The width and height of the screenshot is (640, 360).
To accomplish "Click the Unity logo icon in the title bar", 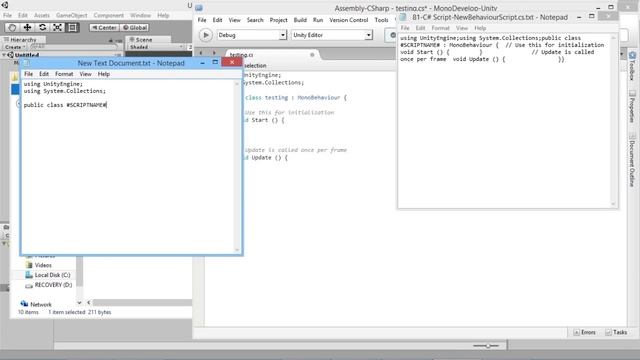I will pos(4,5).
